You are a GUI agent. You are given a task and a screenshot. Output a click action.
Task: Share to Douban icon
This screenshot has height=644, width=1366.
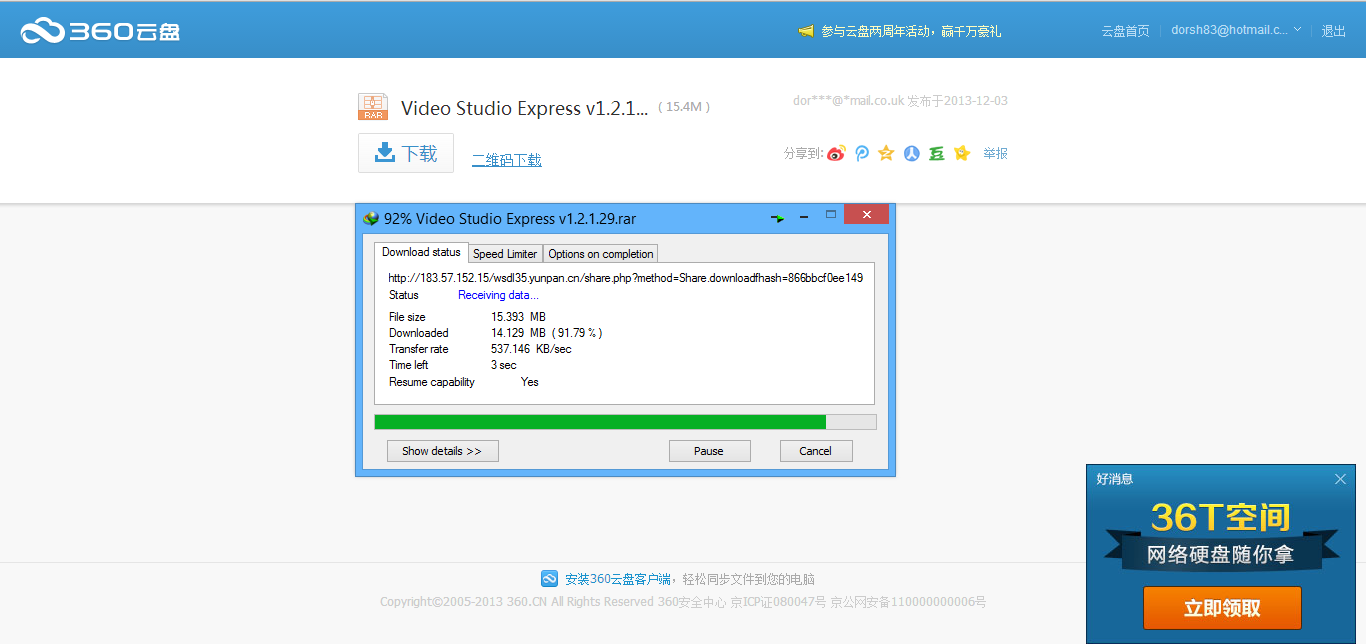pos(936,153)
